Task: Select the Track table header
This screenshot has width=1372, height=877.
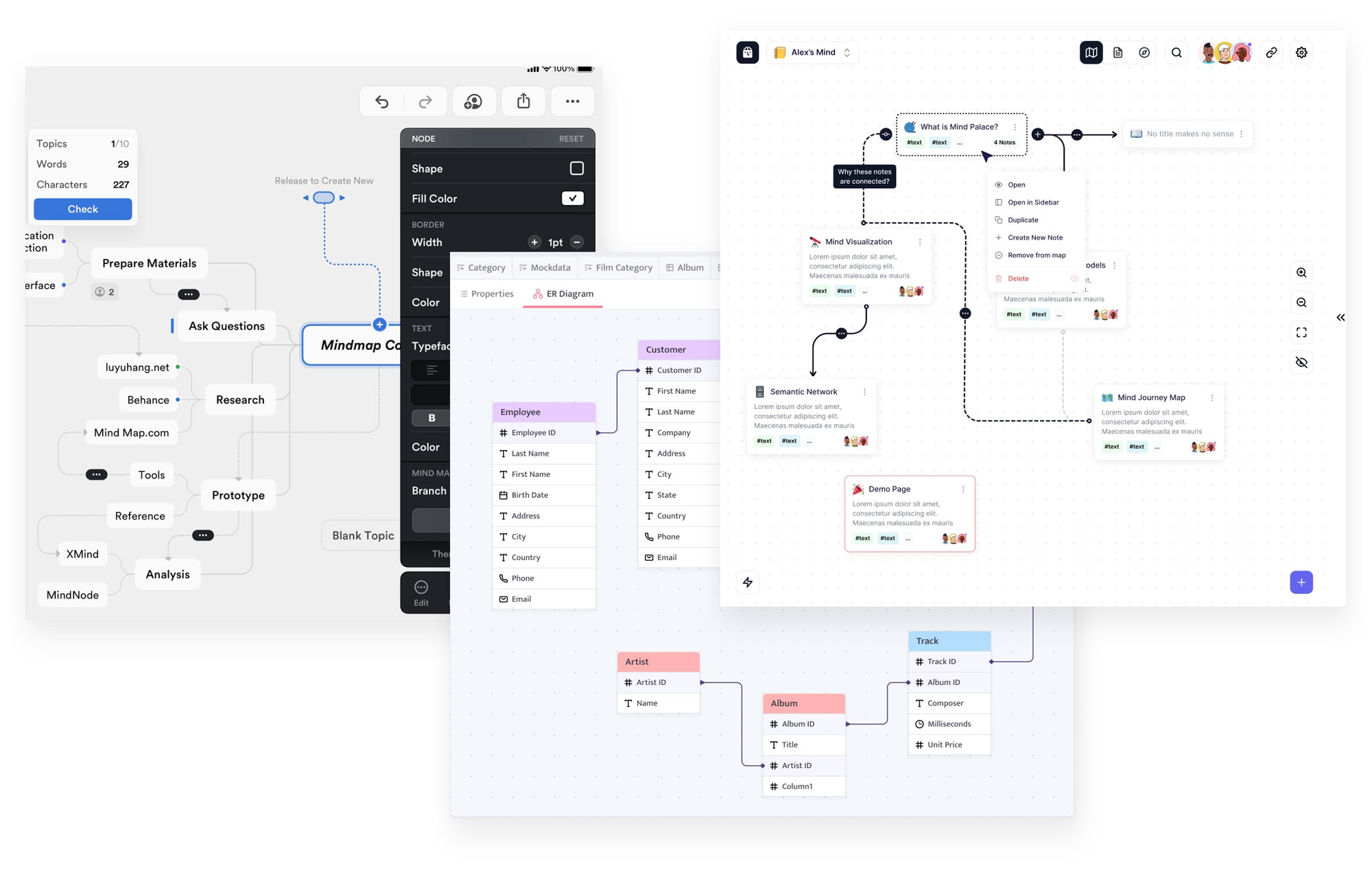Action: click(949, 641)
